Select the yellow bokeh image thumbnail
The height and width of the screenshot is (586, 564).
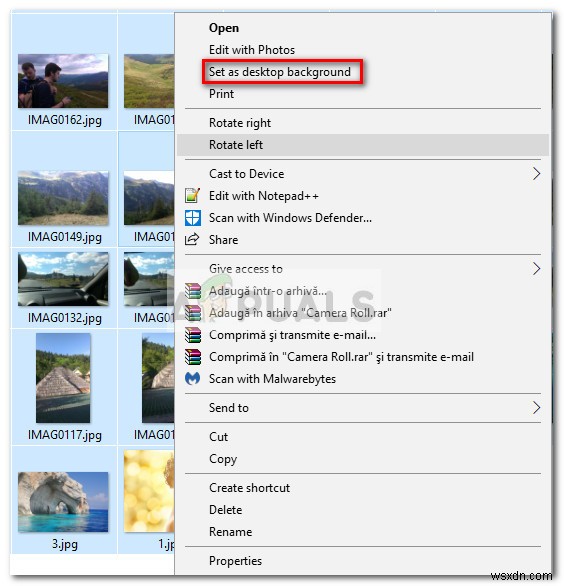click(x=149, y=491)
